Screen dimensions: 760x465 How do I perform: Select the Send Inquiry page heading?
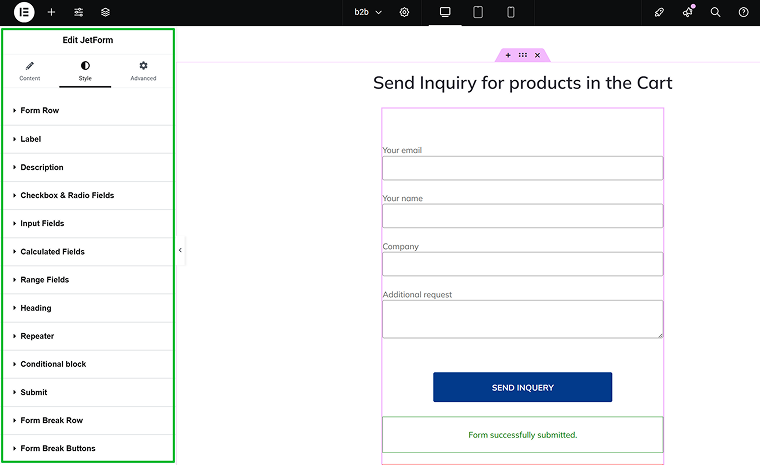pyautogui.click(x=522, y=83)
